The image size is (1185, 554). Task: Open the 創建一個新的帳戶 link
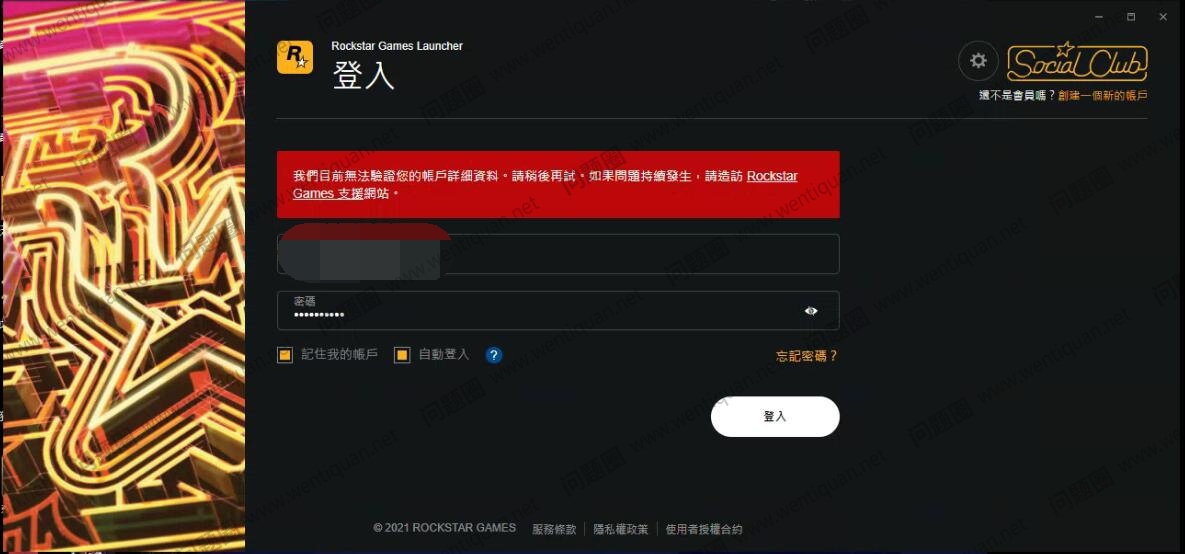click(x=1103, y=95)
